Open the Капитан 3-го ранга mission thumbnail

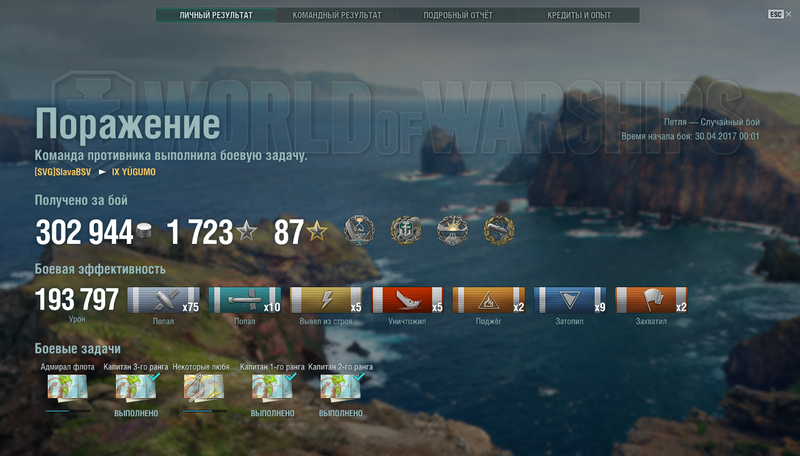[x=136, y=387]
